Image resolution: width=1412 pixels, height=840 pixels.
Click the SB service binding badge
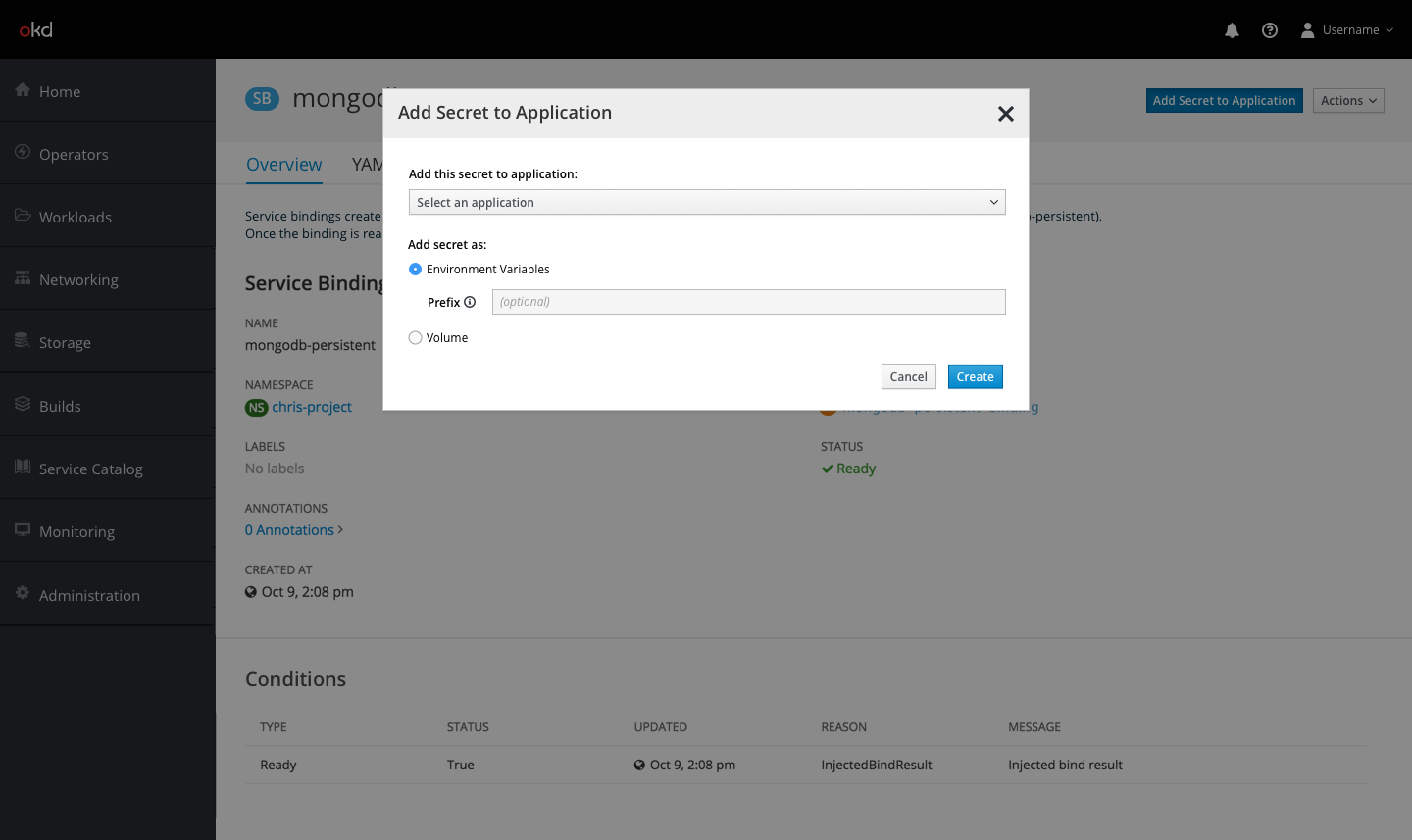click(262, 99)
